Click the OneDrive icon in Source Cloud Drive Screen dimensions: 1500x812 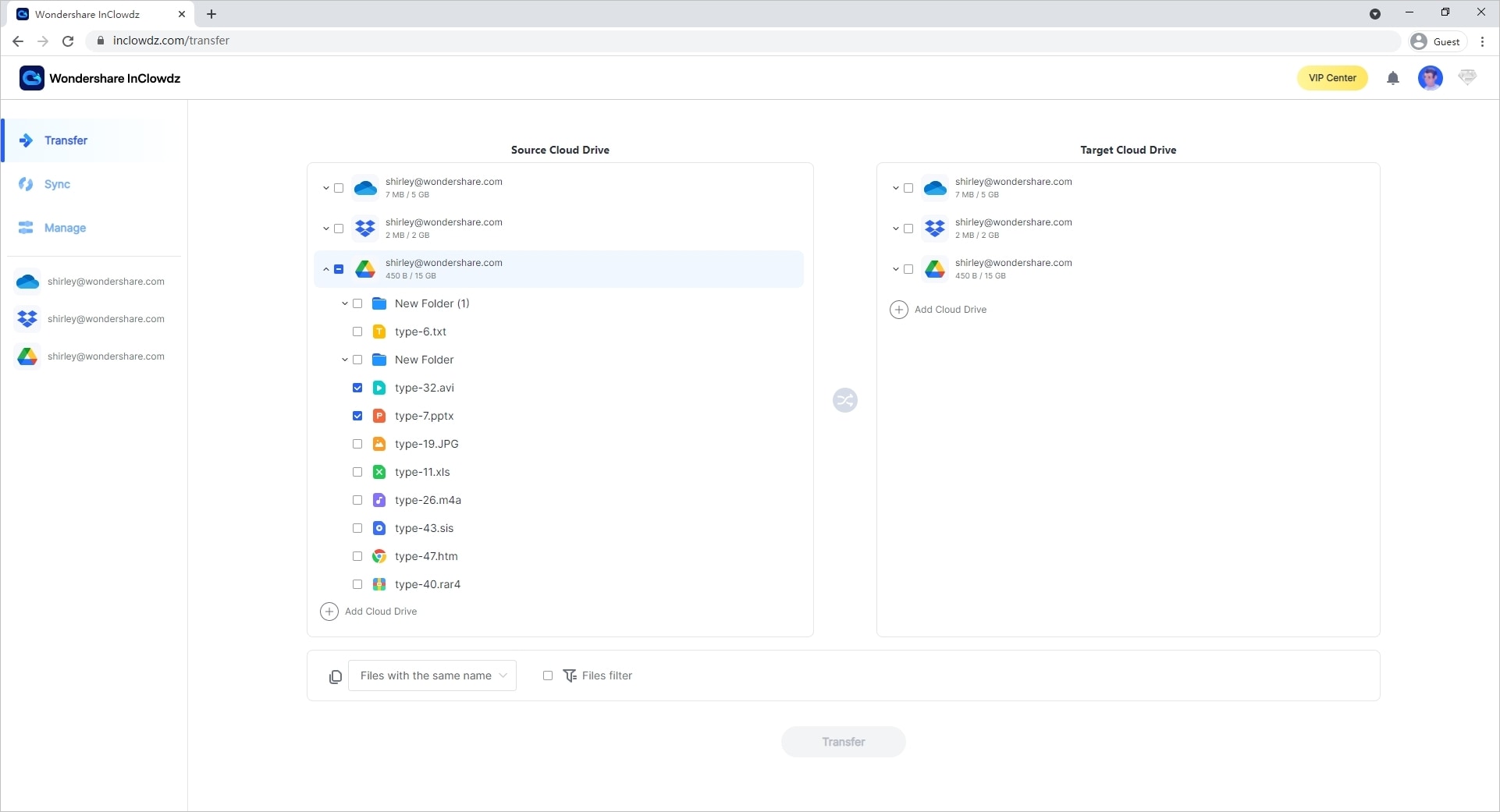(365, 188)
